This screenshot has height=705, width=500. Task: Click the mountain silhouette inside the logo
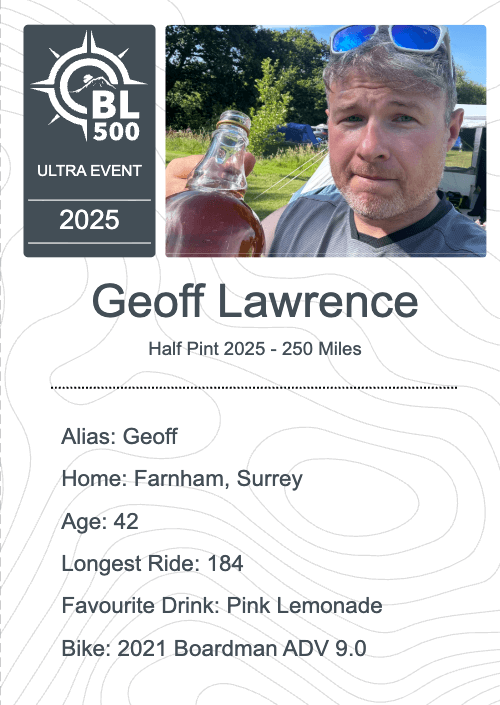[x=95, y=82]
